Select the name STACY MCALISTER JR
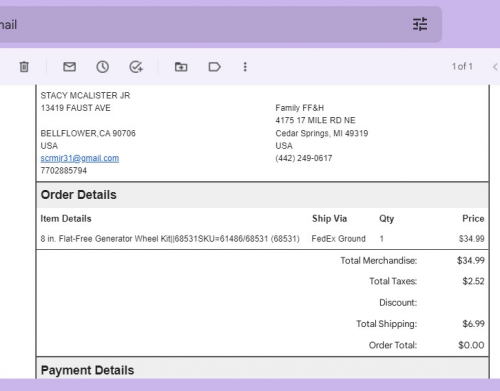500x391 pixels. (85, 96)
